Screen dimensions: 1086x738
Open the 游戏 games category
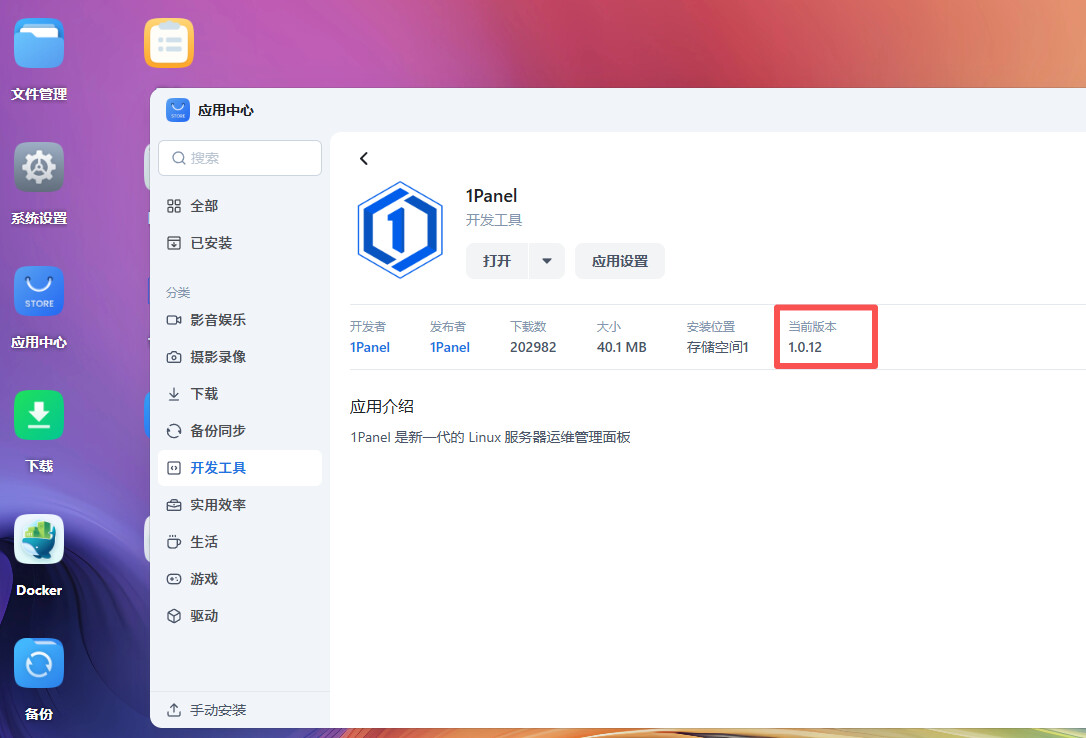(x=204, y=579)
